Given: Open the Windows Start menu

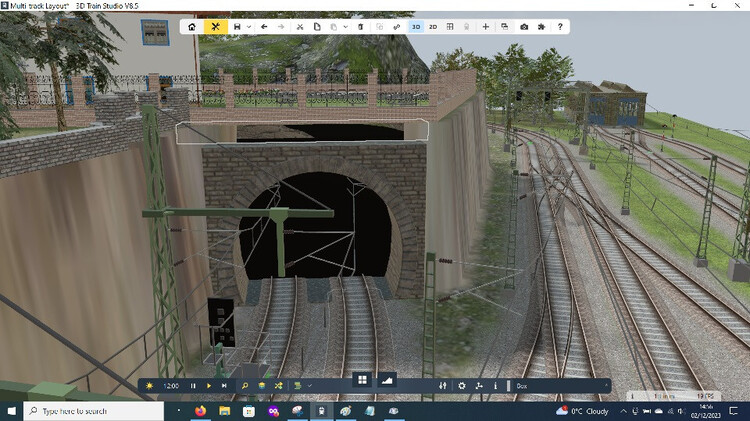Looking at the screenshot, I should tap(11, 411).
